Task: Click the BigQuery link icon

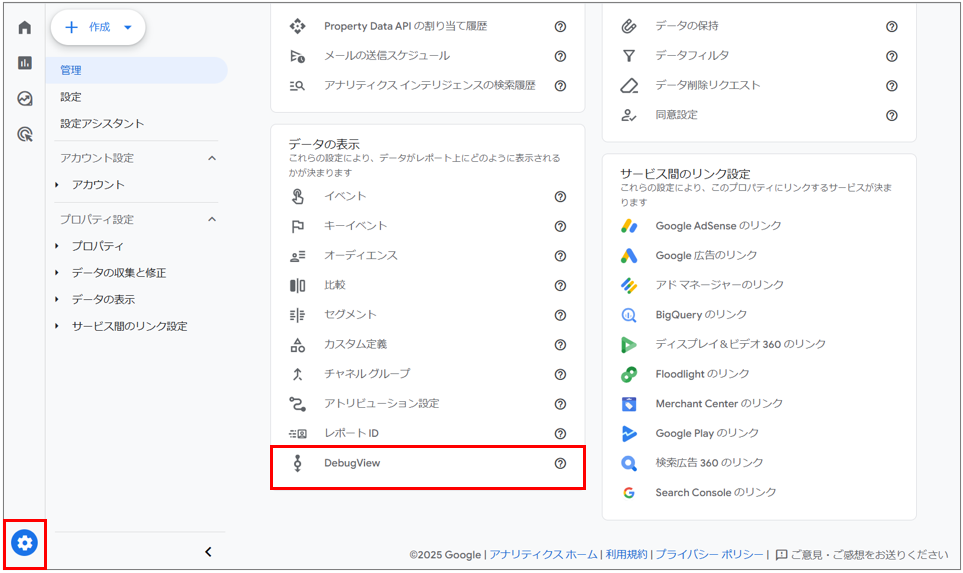Action: 629,315
